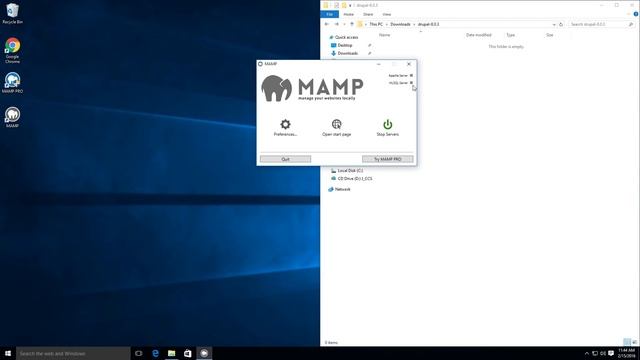Select Quick access in the navigation pane

[343, 37]
